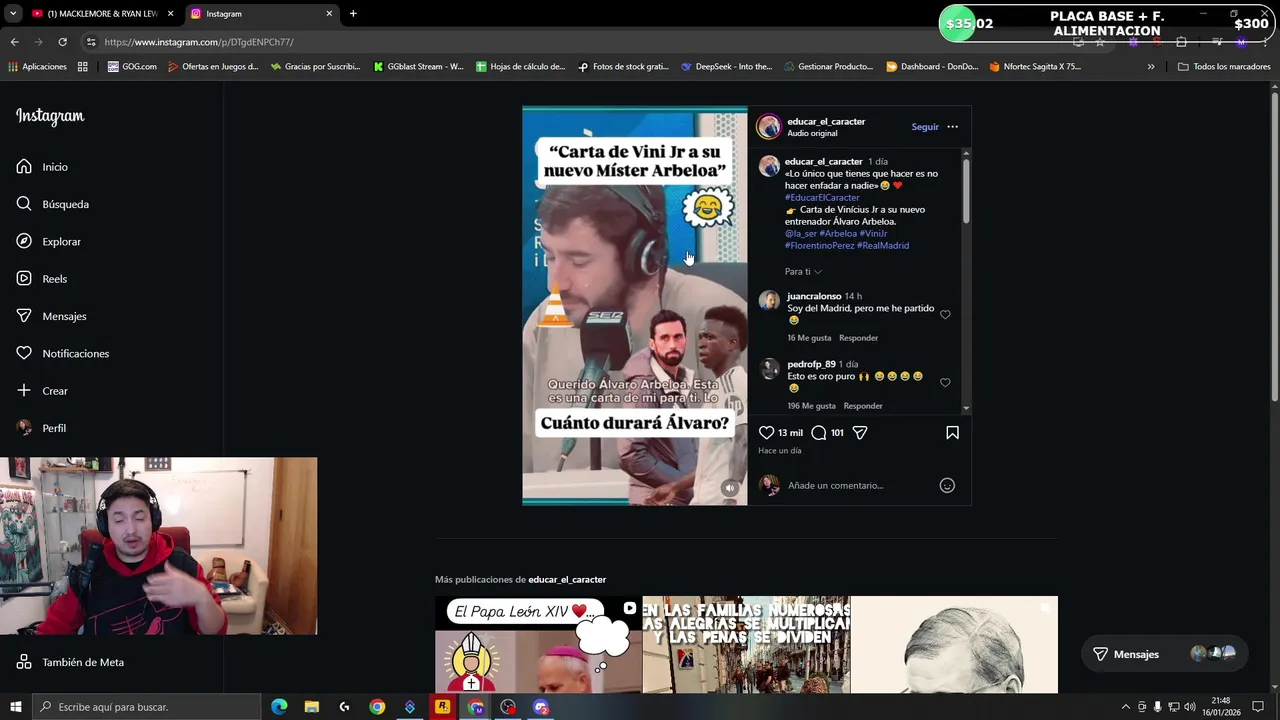This screenshot has height=720, width=1280.
Task: Open the post's three-dot options menu
Action: click(x=952, y=127)
